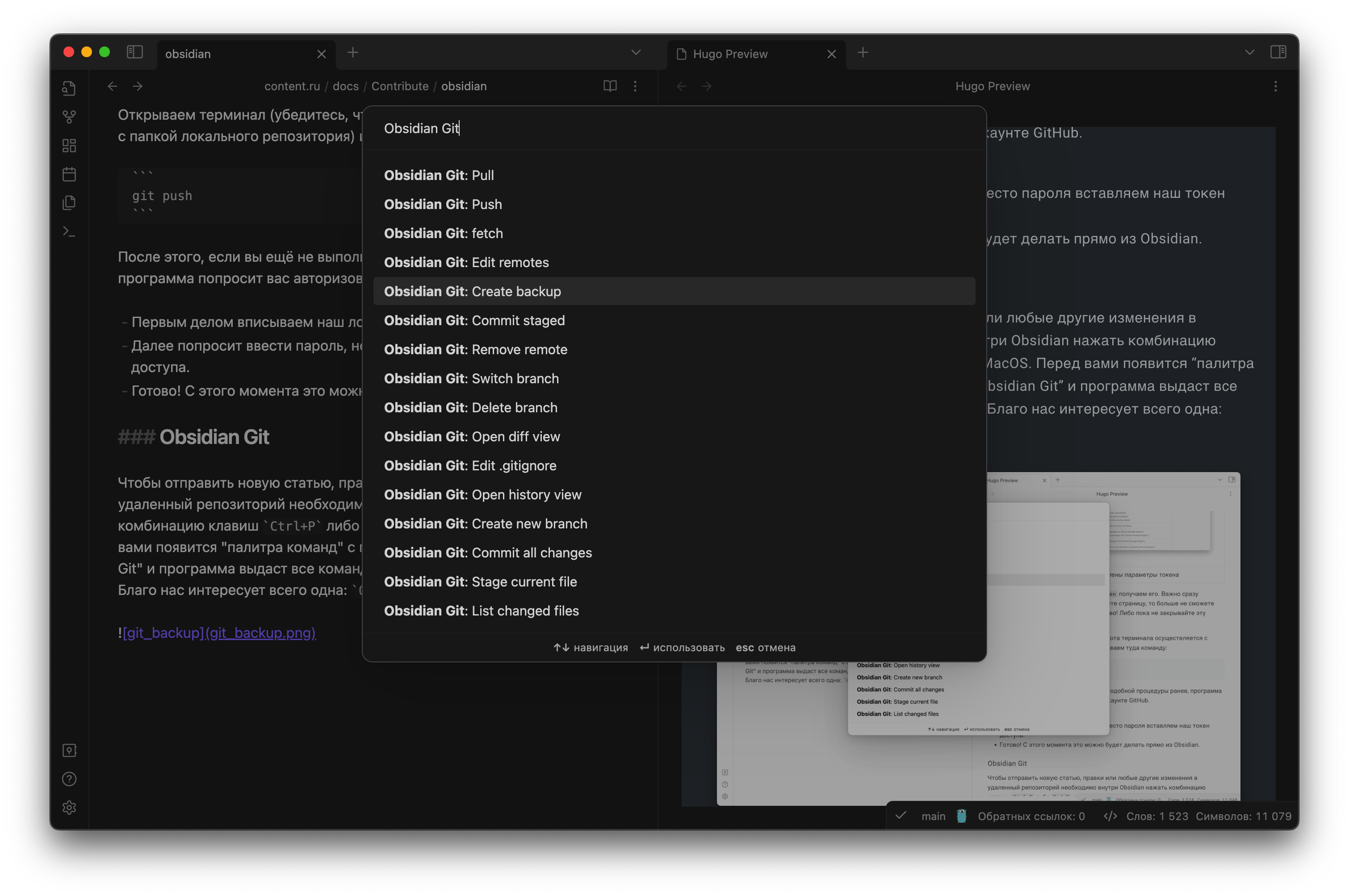Click the back navigation arrow in the obsidian pane
Image resolution: width=1349 pixels, height=896 pixels.
(x=112, y=86)
